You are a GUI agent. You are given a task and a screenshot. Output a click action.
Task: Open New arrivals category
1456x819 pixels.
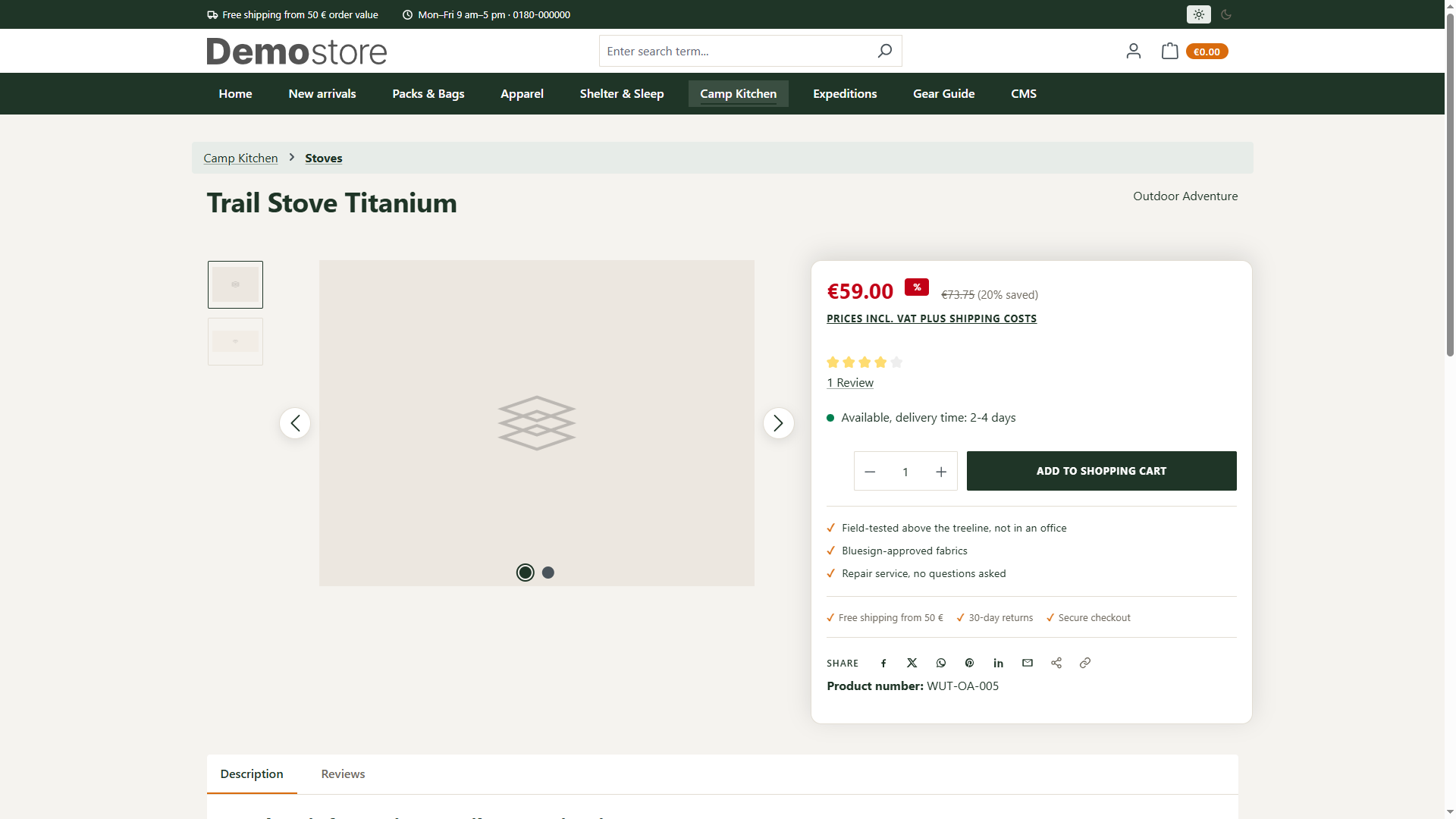click(322, 93)
